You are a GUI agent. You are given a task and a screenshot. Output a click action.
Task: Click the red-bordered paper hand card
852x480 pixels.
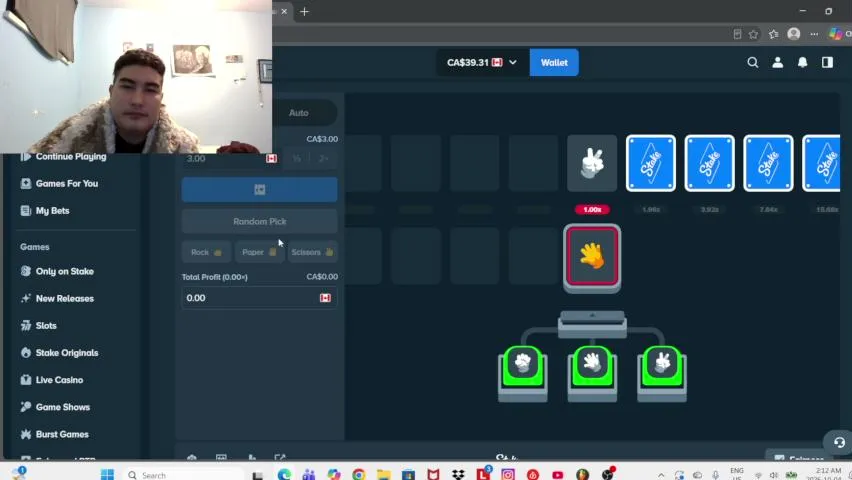592,257
